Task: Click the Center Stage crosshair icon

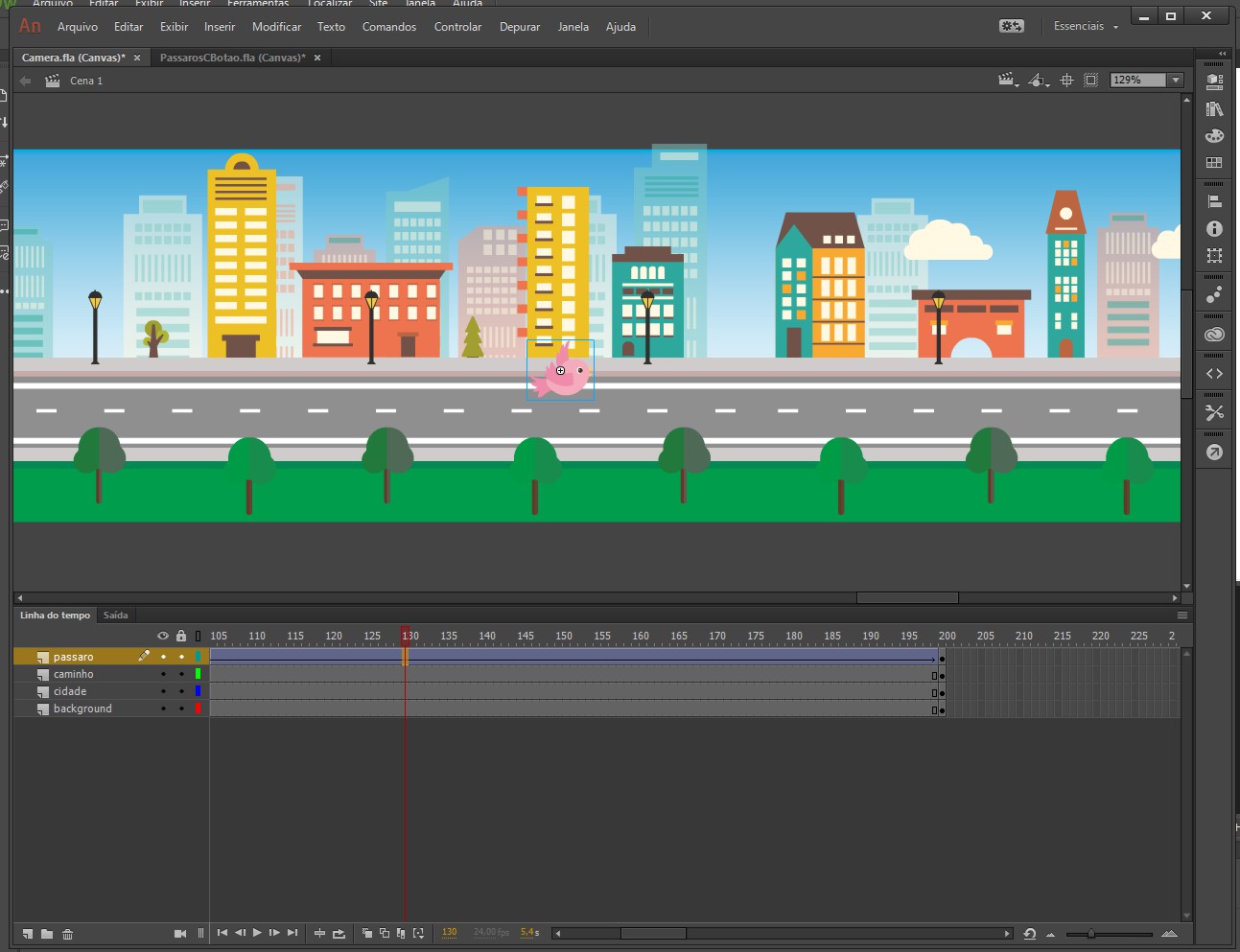Action: click(1066, 81)
